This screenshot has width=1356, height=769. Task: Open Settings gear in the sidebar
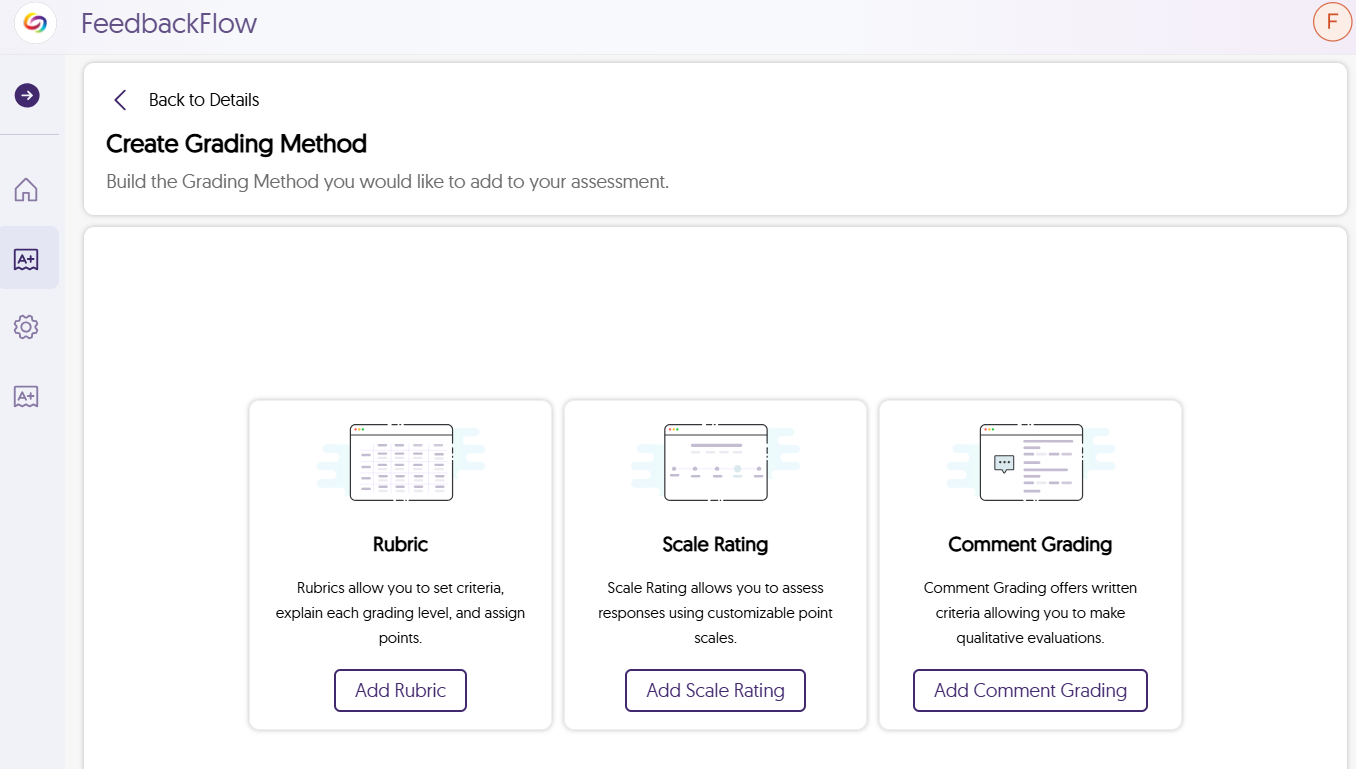(x=26, y=327)
